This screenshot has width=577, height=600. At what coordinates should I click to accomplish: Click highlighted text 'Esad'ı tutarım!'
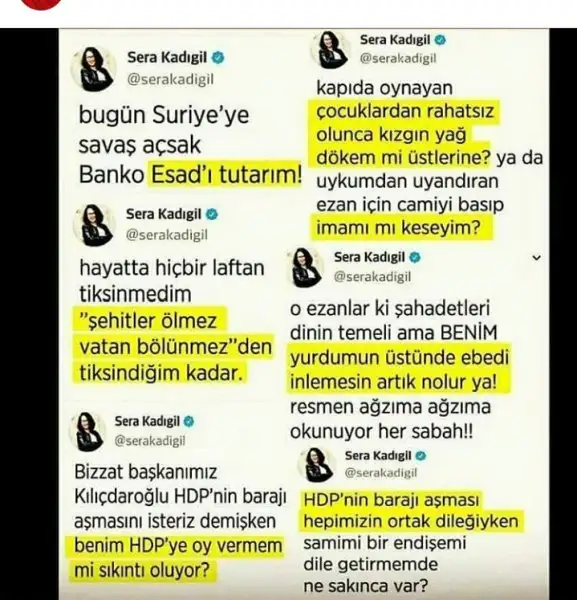point(227,175)
